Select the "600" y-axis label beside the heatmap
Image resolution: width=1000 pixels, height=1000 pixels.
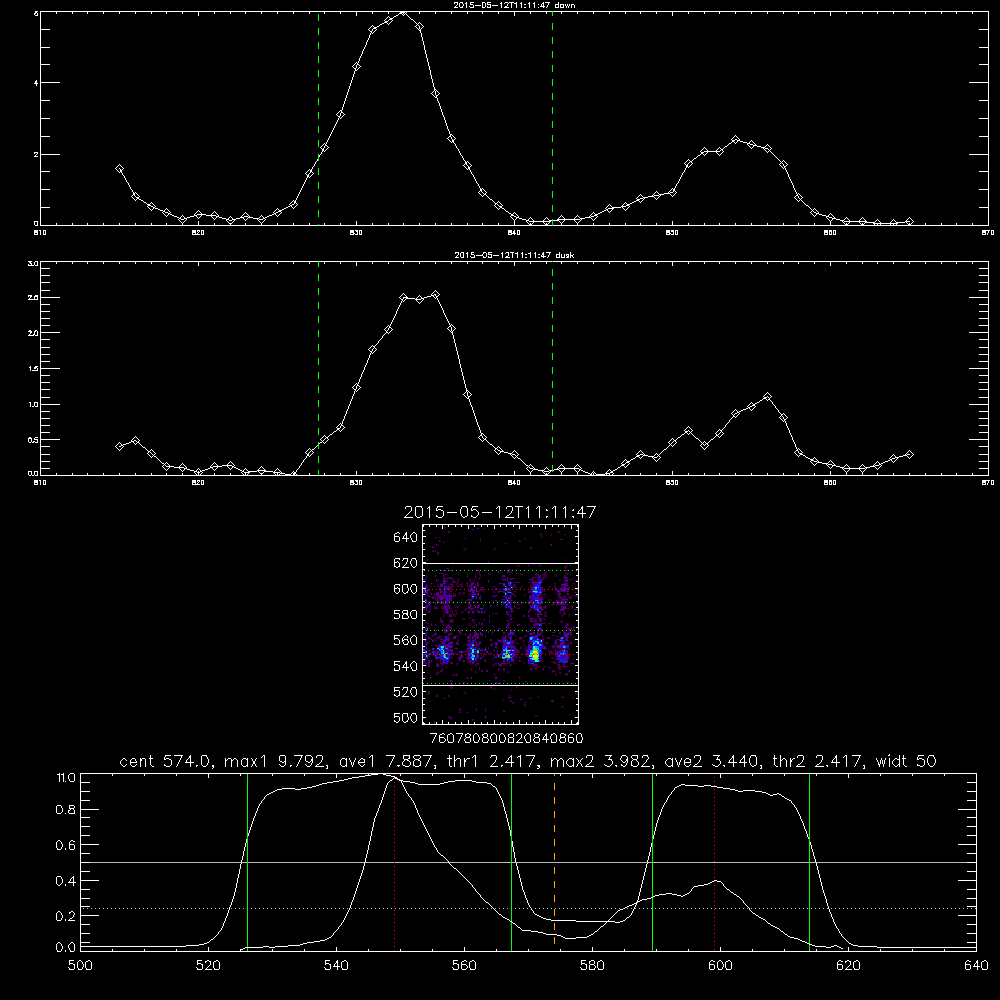click(406, 589)
